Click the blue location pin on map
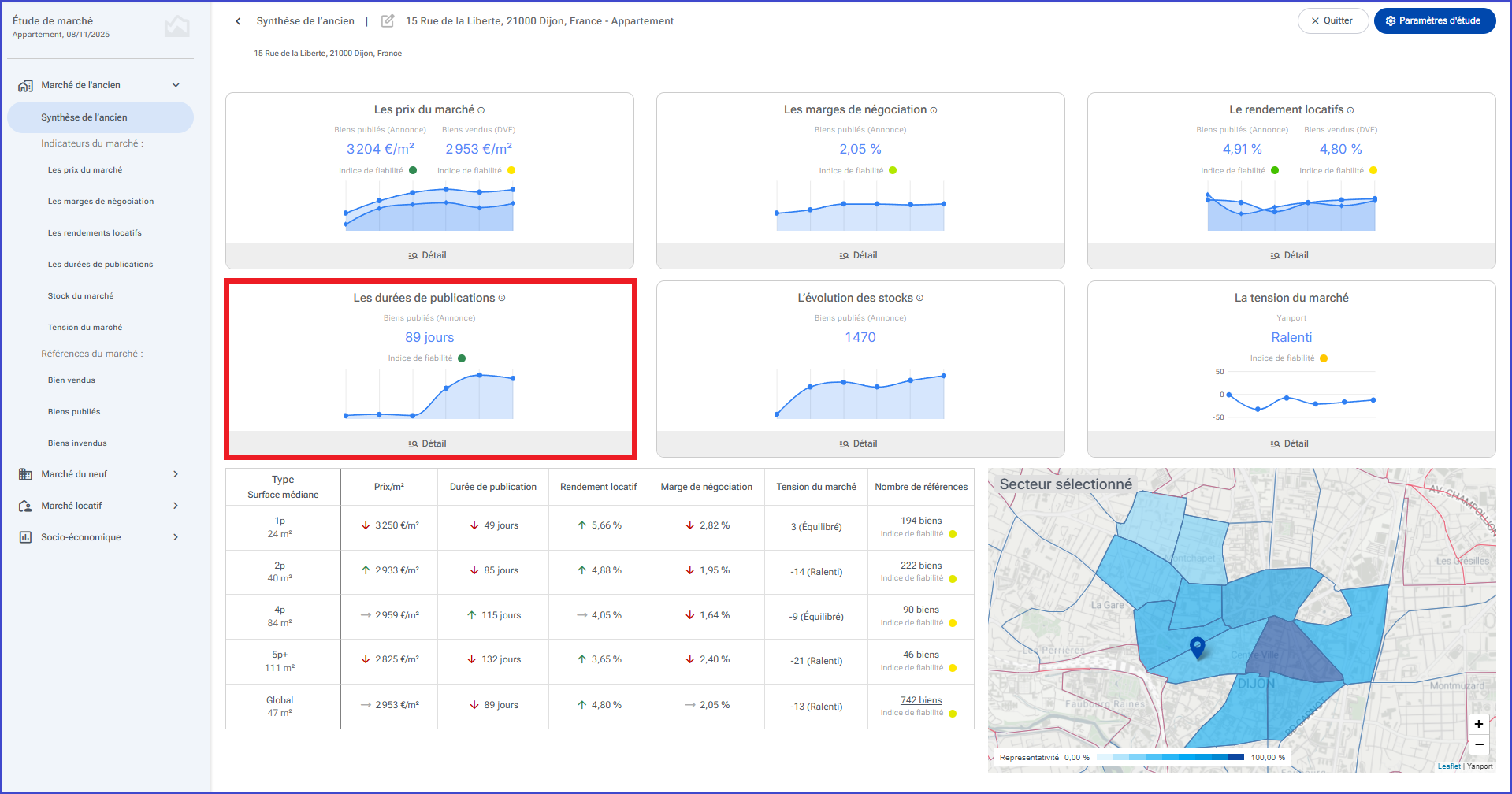 coord(1198,647)
